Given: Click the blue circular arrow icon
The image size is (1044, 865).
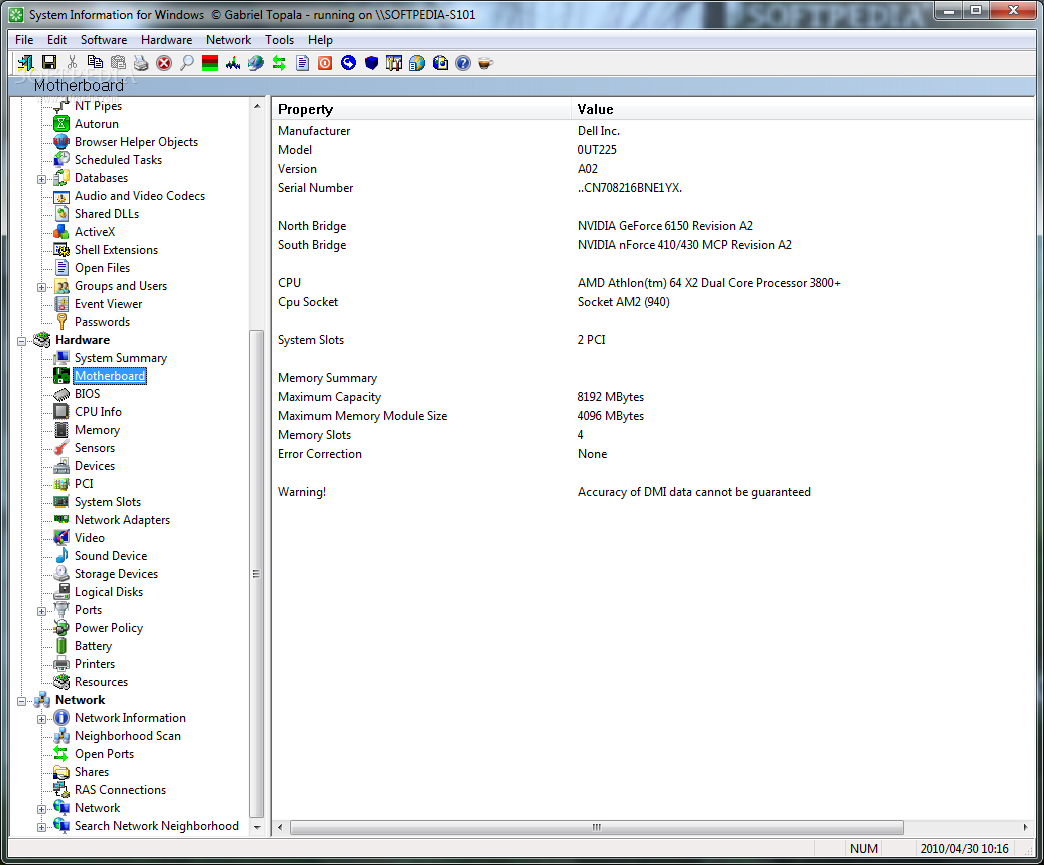Looking at the screenshot, I should (x=348, y=63).
